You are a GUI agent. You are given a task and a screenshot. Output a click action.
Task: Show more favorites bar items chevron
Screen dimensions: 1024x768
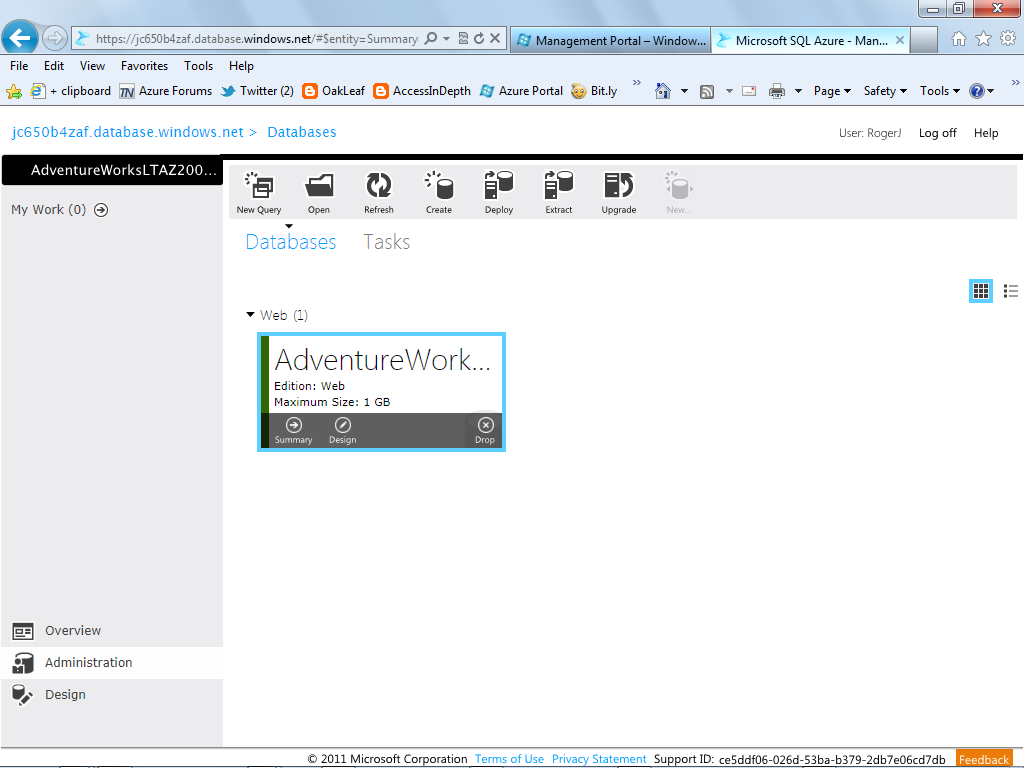pos(637,82)
